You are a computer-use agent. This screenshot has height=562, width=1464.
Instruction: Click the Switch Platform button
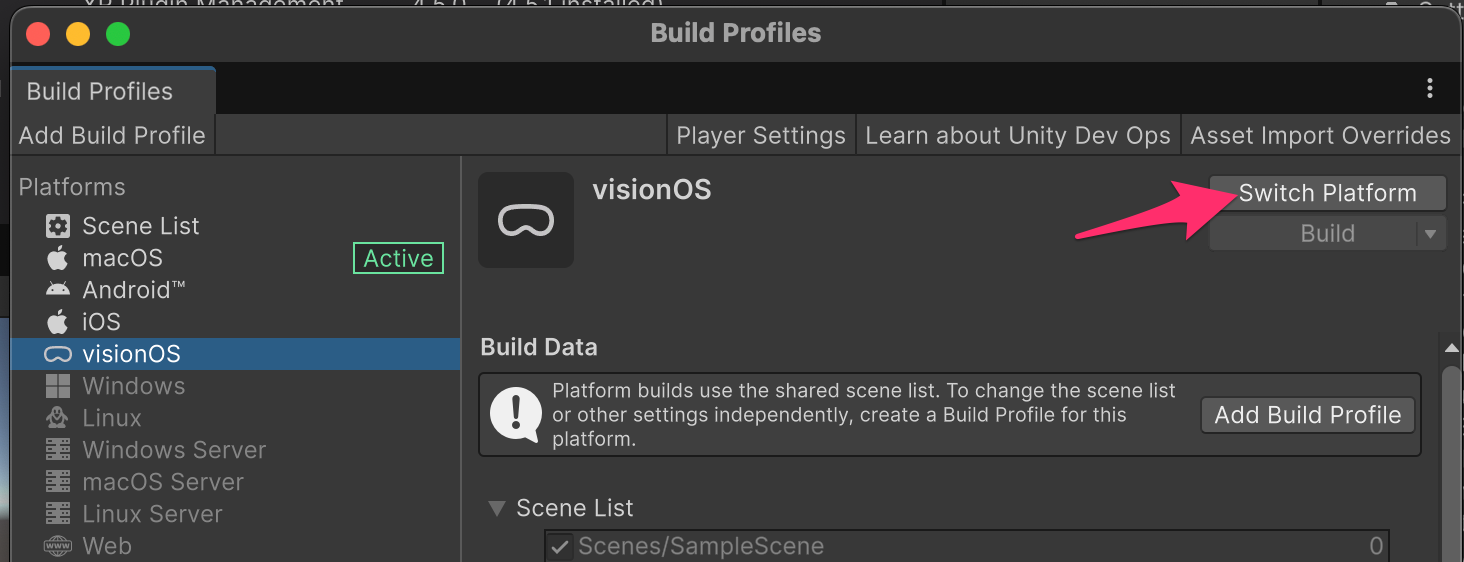pos(1327,193)
